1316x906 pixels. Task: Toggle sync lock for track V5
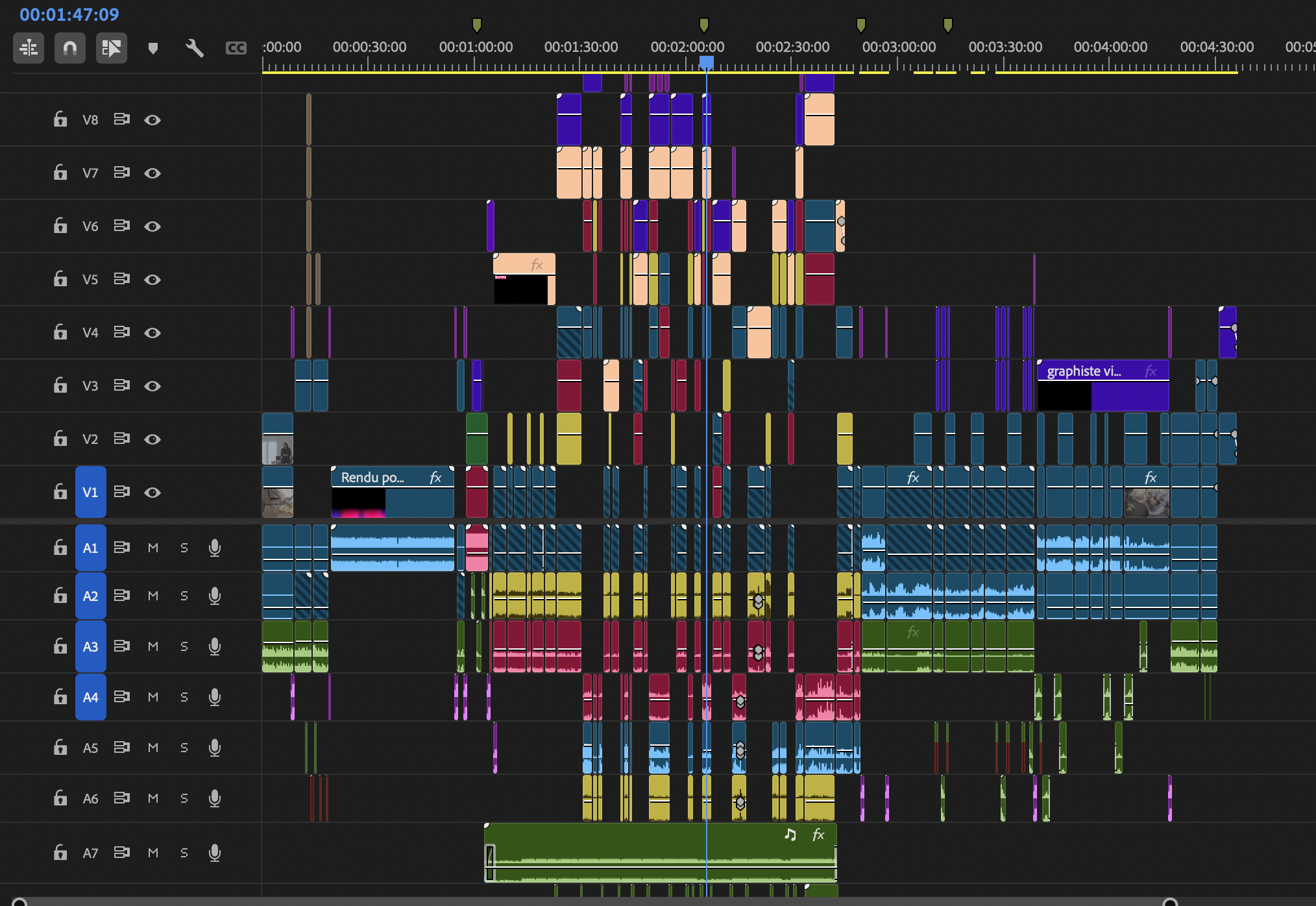[x=121, y=279]
